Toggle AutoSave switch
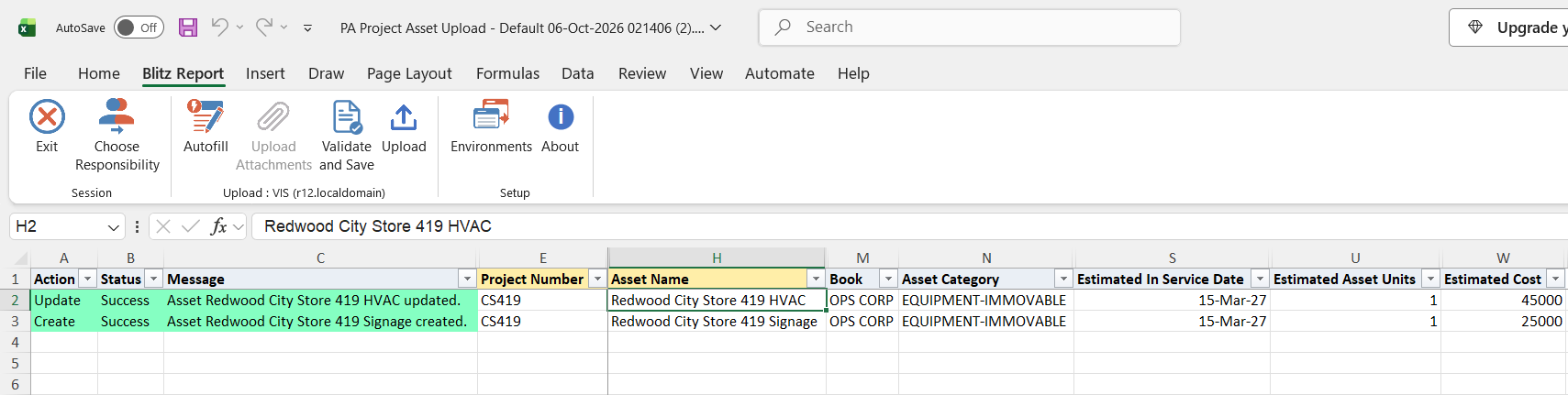Screen dimensions: 1568x395 (139, 27)
